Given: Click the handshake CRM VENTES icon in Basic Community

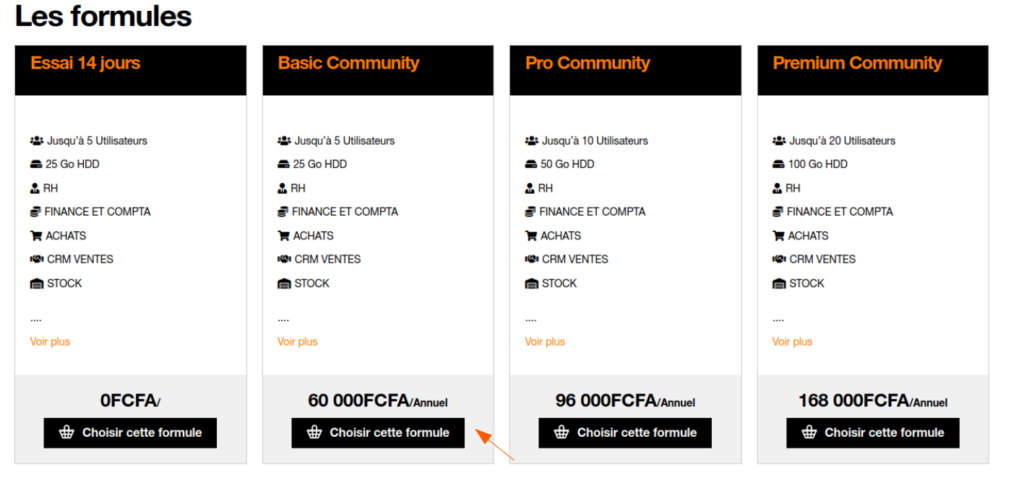Looking at the screenshot, I should pyautogui.click(x=284, y=259).
